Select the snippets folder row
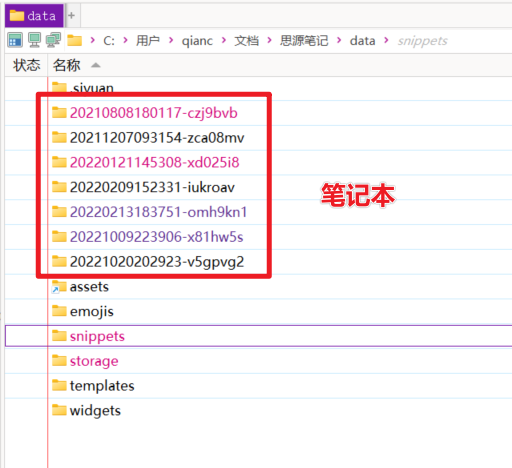Image resolution: width=512 pixels, height=468 pixels. tap(258, 336)
